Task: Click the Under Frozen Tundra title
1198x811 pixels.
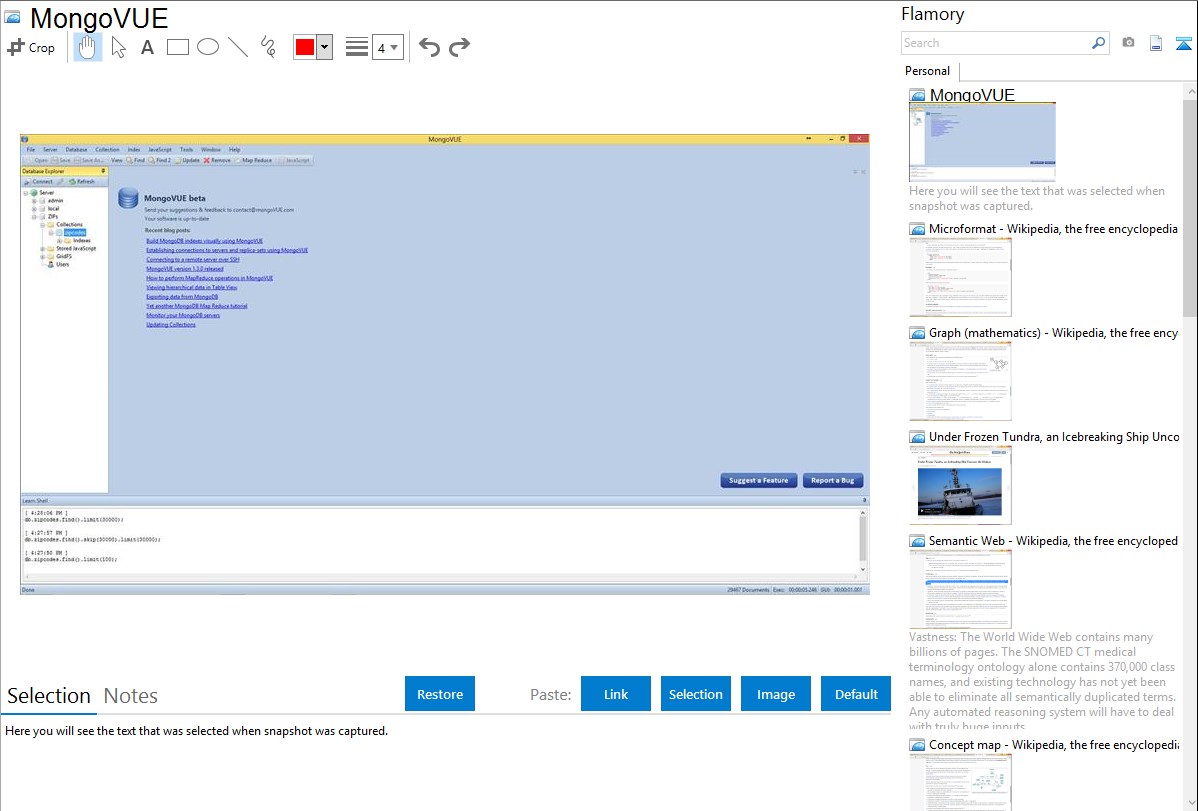Action: pos(1054,436)
